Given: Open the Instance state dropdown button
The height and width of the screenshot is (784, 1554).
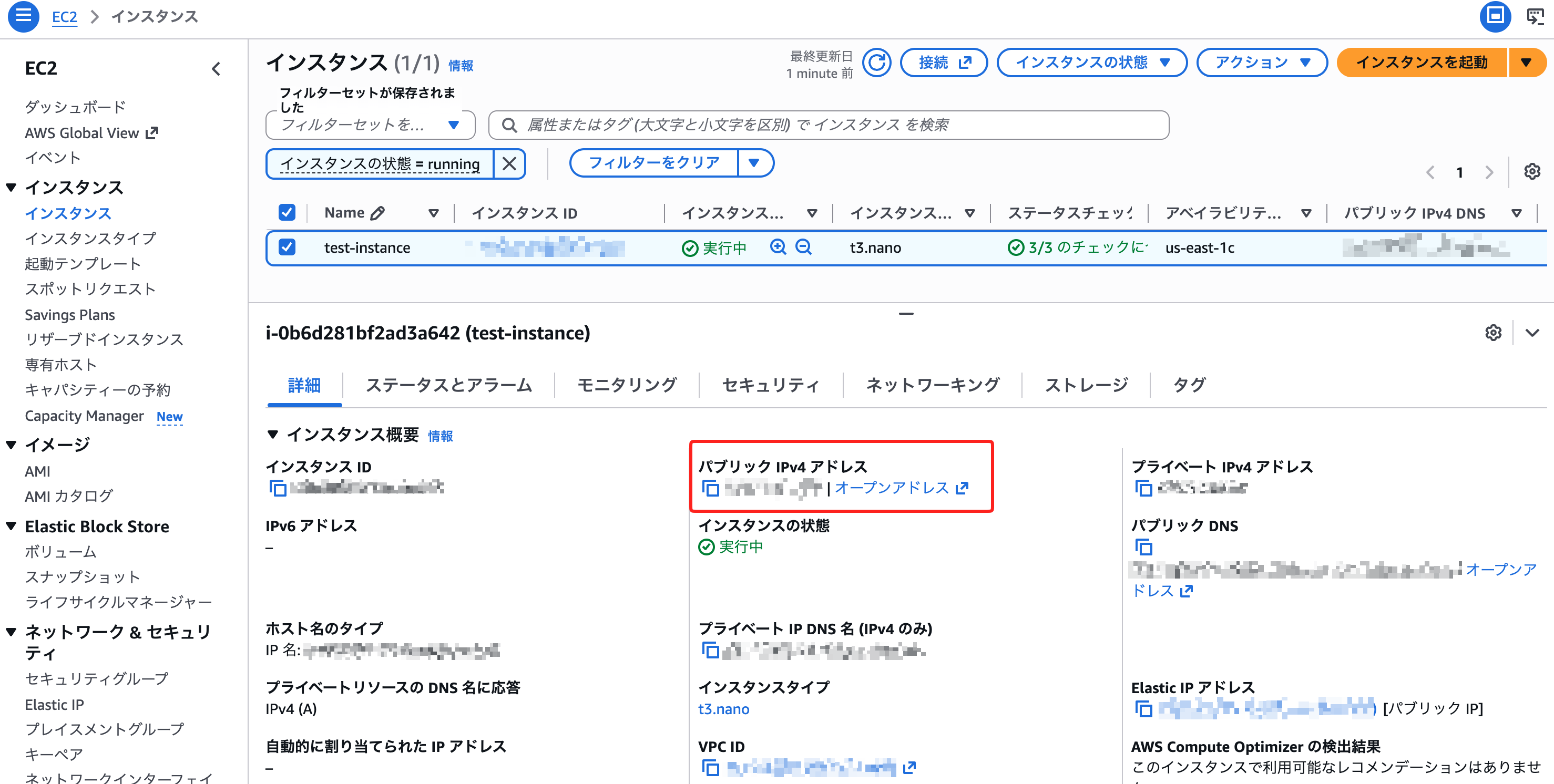Looking at the screenshot, I should point(1091,63).
